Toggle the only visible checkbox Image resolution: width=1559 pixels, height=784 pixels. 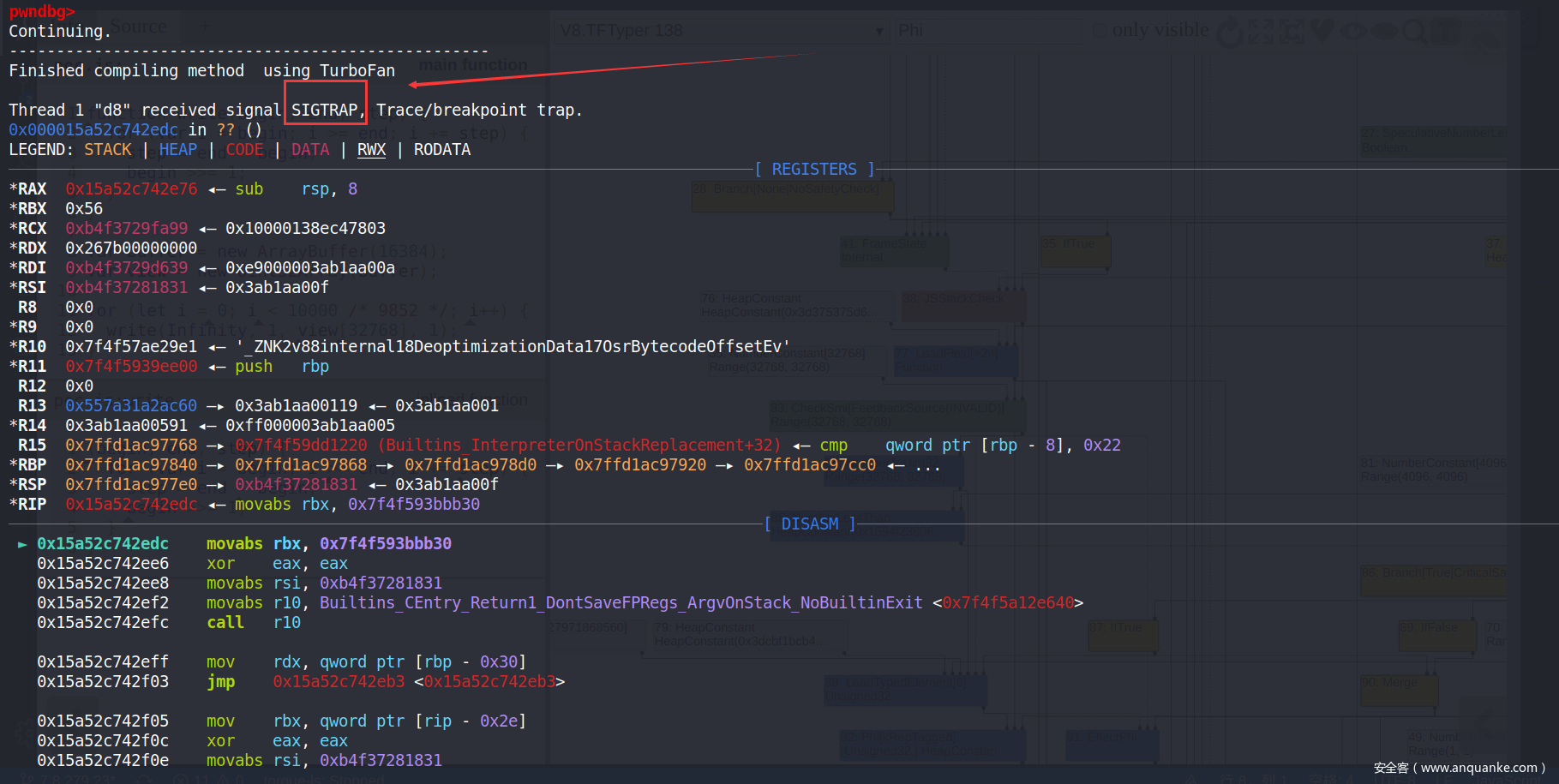[1100, 31]
